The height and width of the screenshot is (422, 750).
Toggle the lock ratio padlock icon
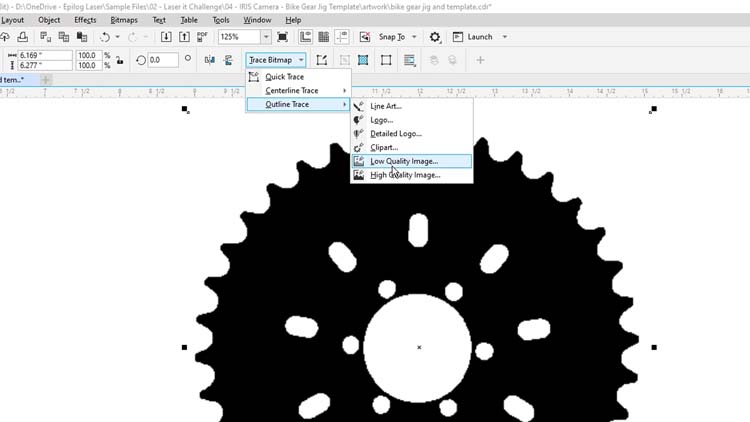coord(120,60)
